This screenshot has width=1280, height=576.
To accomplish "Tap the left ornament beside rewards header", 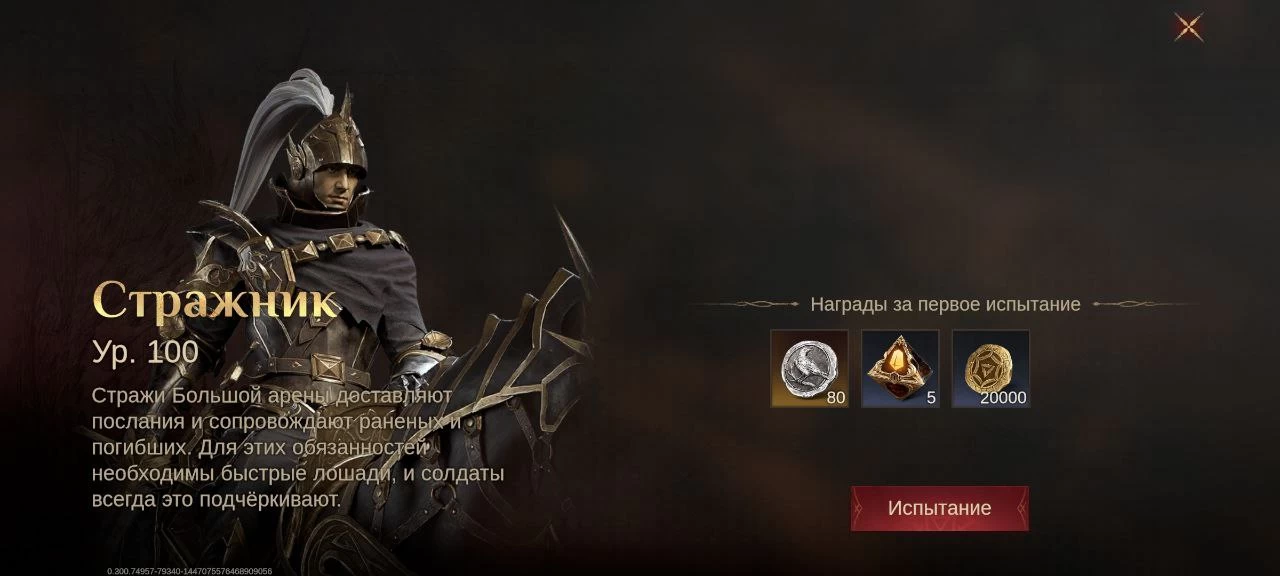I will click(x=745, y=304).
